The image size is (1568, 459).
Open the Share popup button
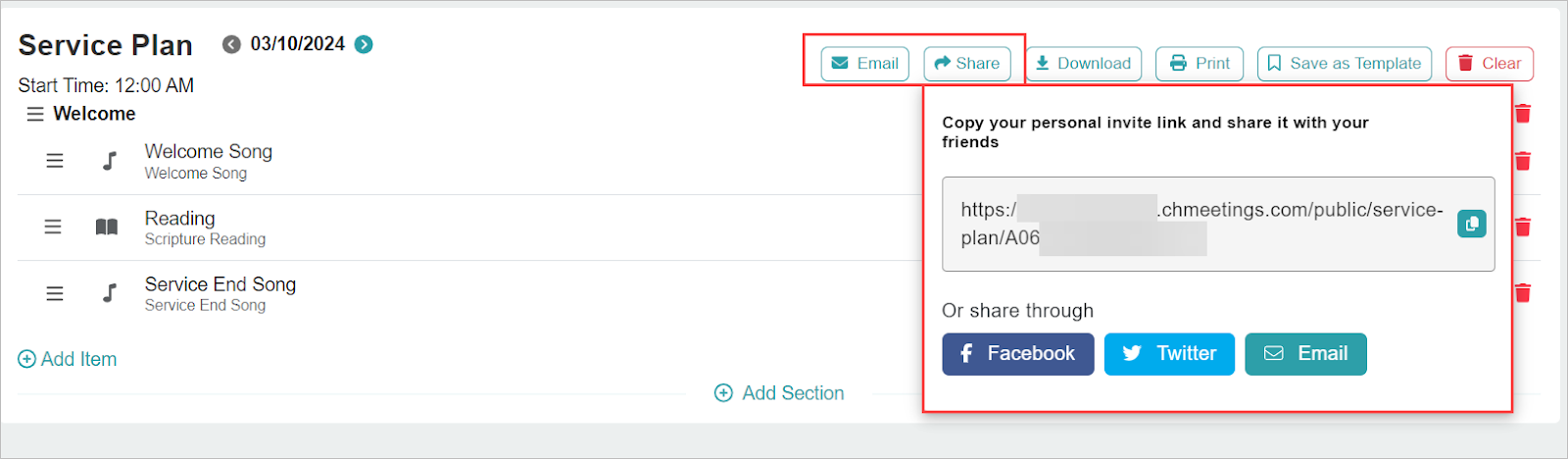[x=966, y=64]
